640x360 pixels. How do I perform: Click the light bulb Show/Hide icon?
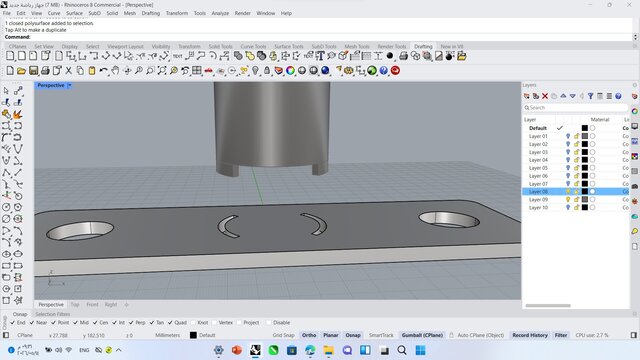pos(256,71)
